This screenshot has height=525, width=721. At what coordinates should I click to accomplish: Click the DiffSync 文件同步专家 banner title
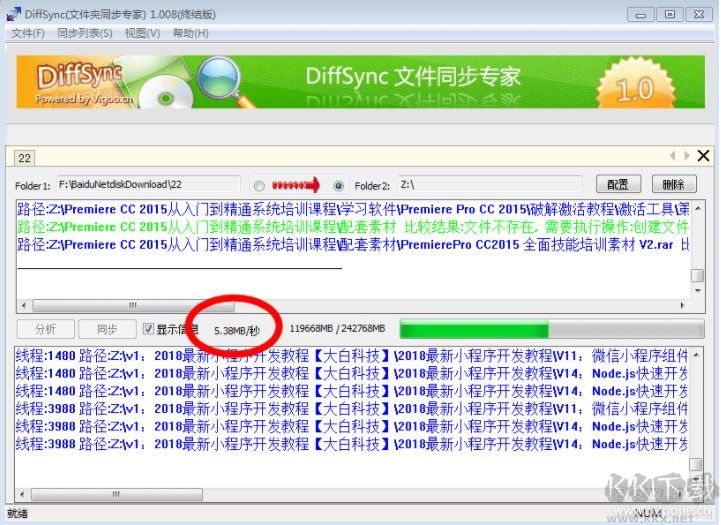pyautogui.click(x=412, y=77)
